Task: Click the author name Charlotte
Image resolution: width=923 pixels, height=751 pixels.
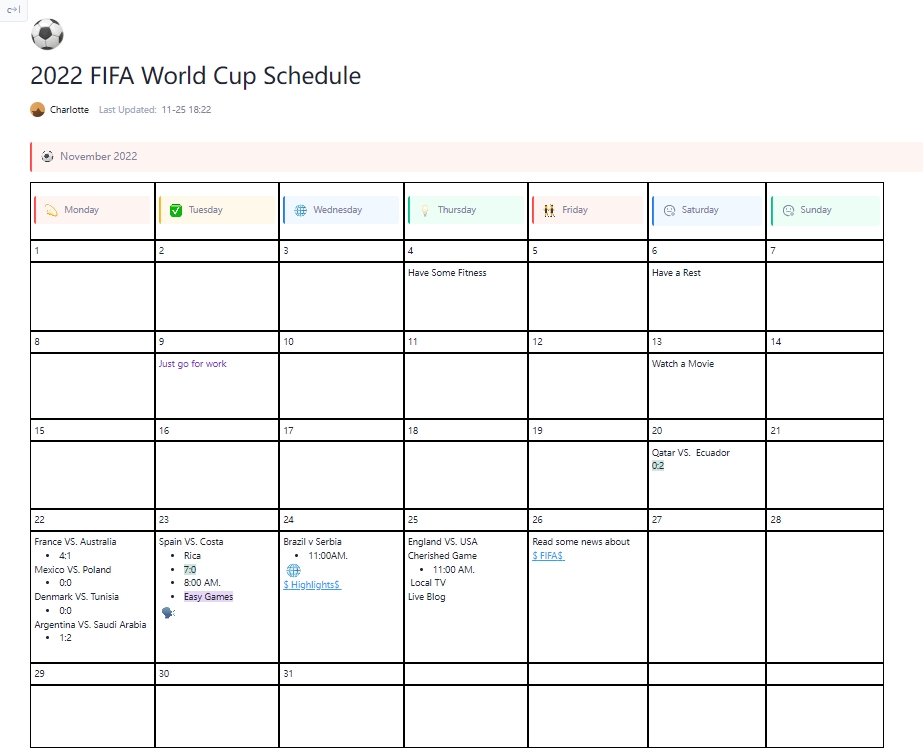Action: click(69, 109)
